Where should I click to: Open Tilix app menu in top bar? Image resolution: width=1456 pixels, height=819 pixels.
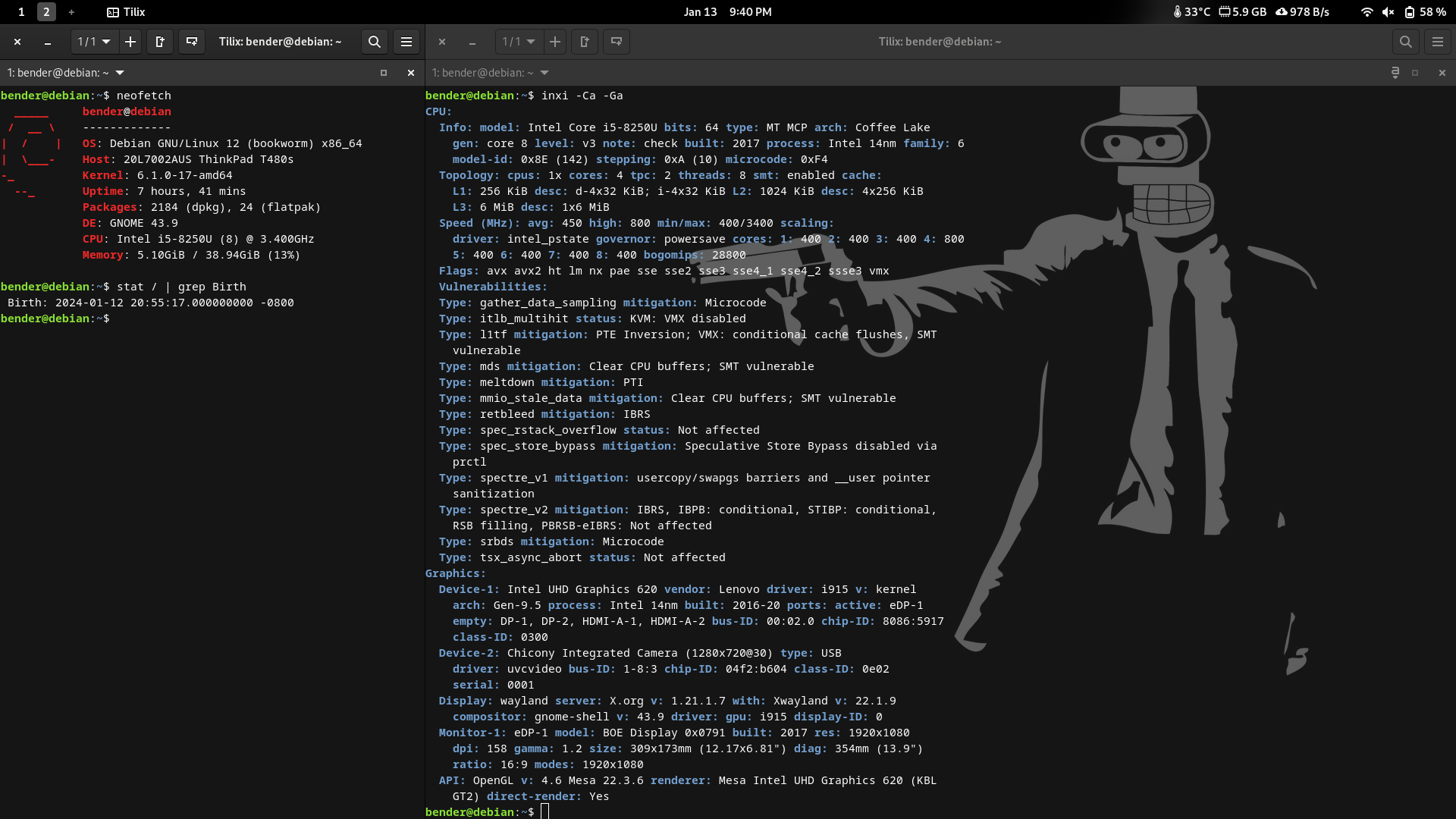point(126,12)
